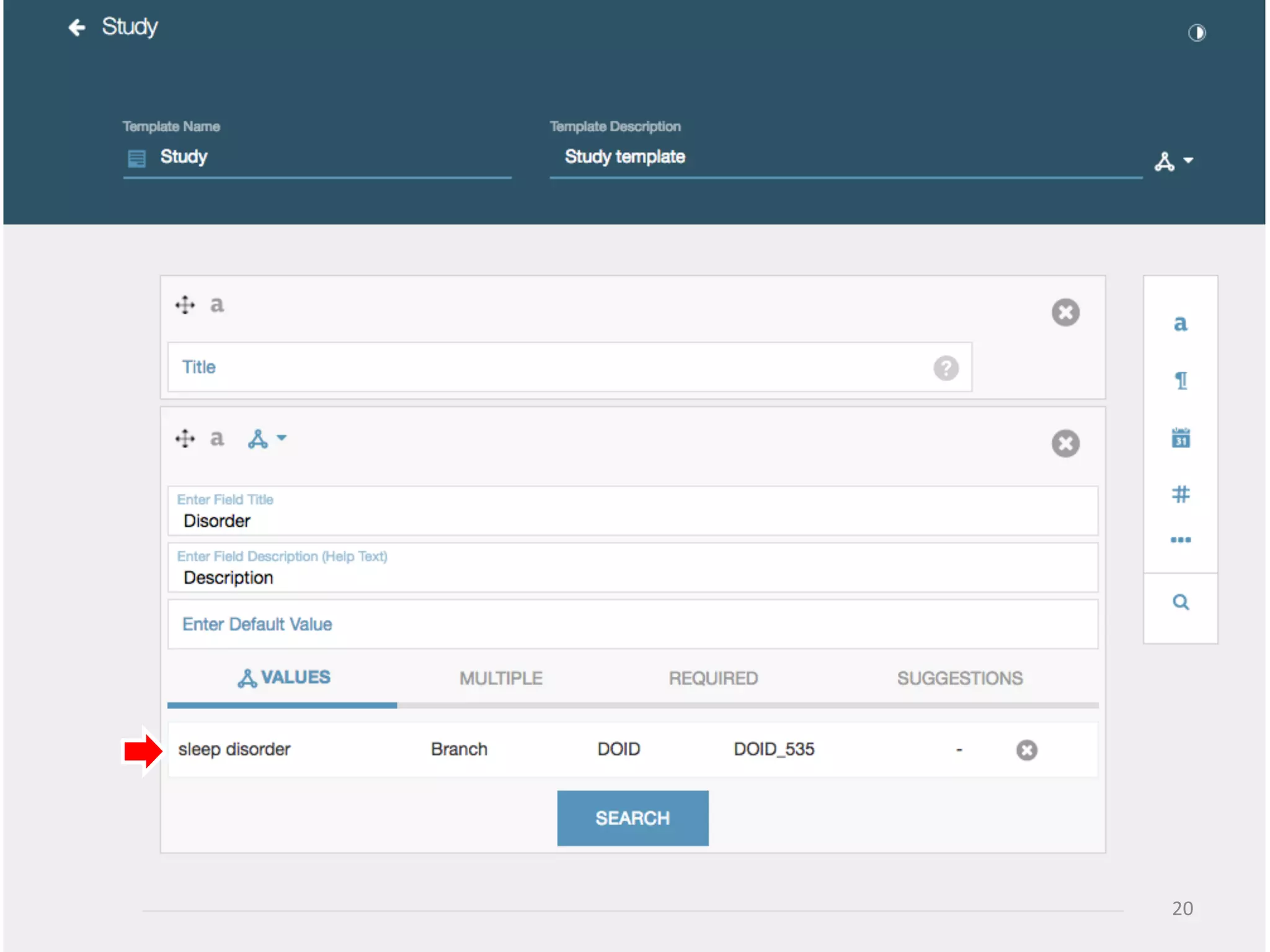1270x952 pixels.
Task: Add a numeric hash field
Action: click(x=1181, y=494)
